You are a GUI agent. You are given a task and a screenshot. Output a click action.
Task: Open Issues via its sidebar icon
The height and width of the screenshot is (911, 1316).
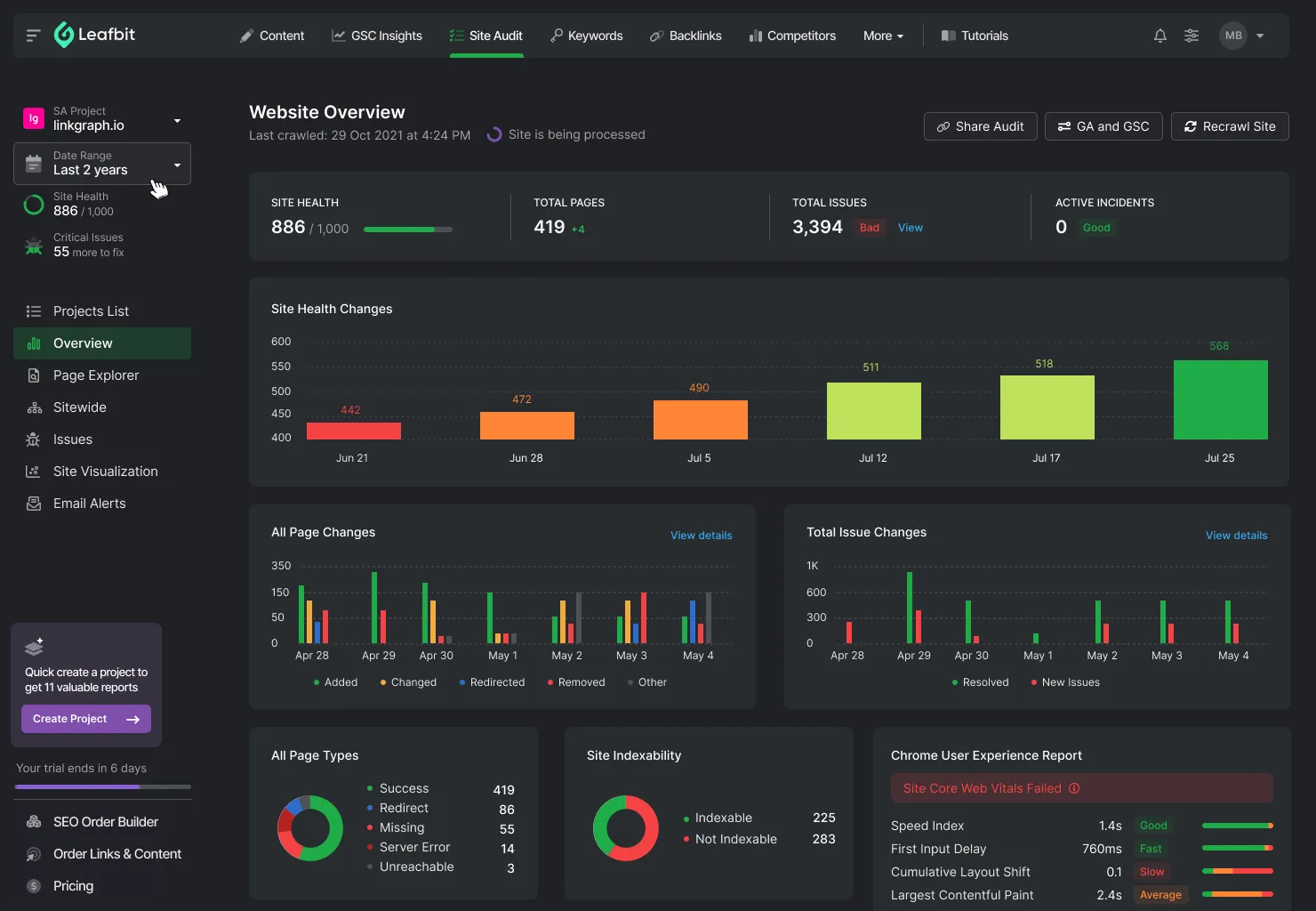[x=33, y=439]
